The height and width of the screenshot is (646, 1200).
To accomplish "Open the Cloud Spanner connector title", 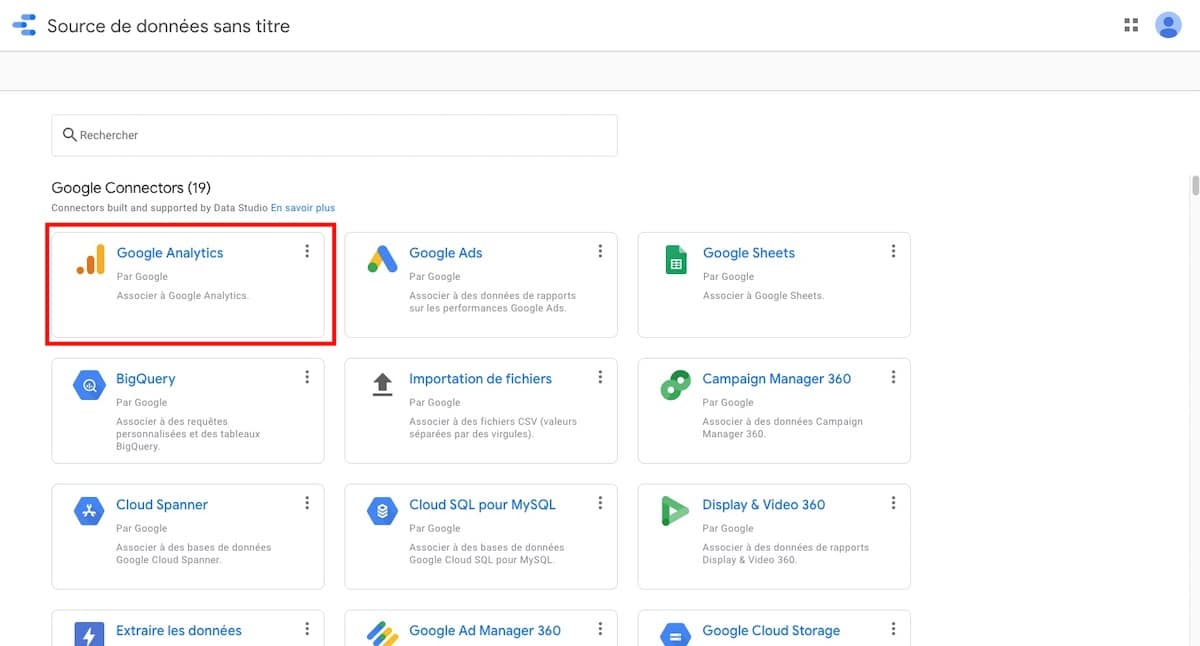I will click(x=162, y=505).
